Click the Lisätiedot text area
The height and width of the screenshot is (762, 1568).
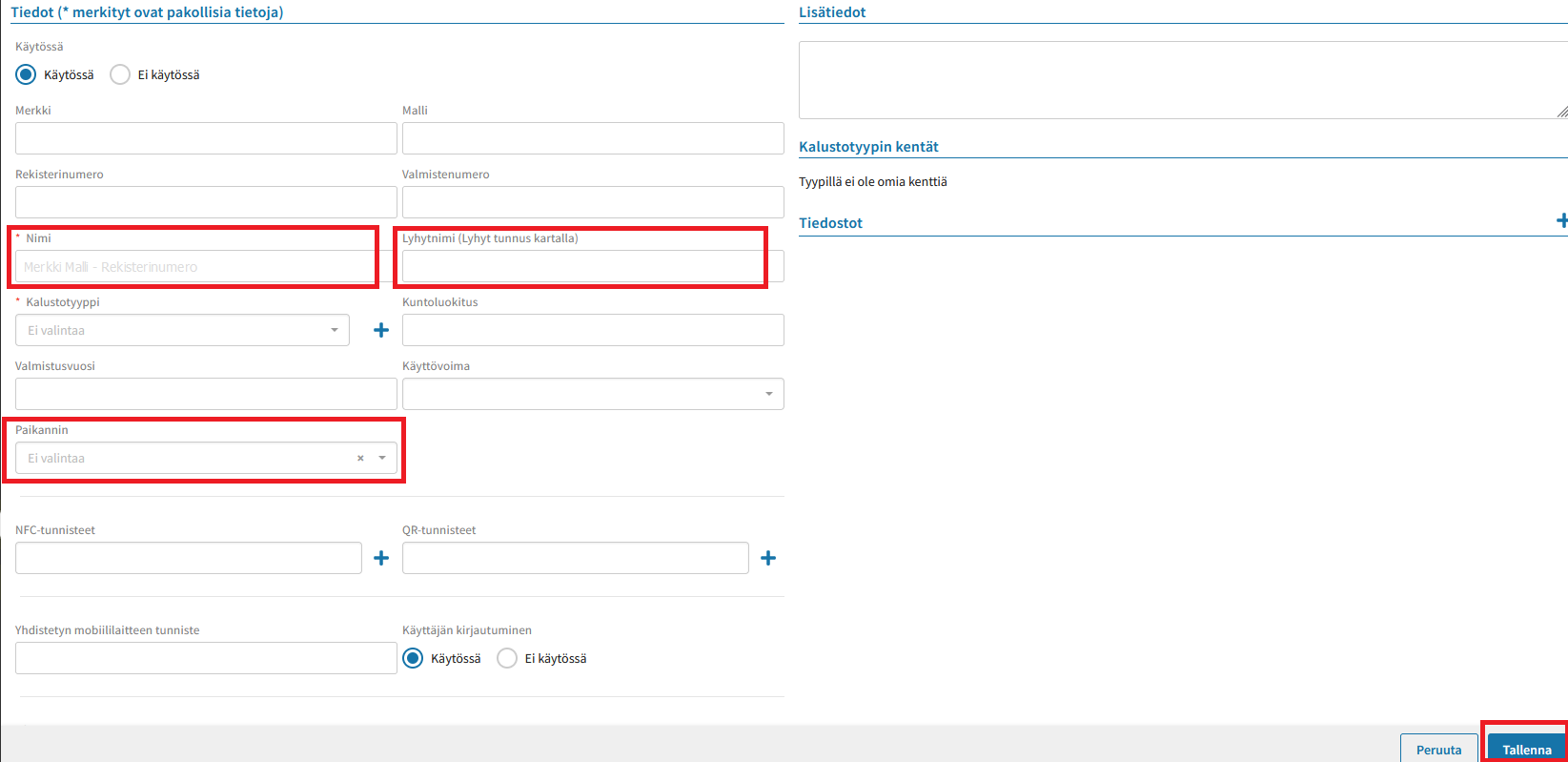1182,80
